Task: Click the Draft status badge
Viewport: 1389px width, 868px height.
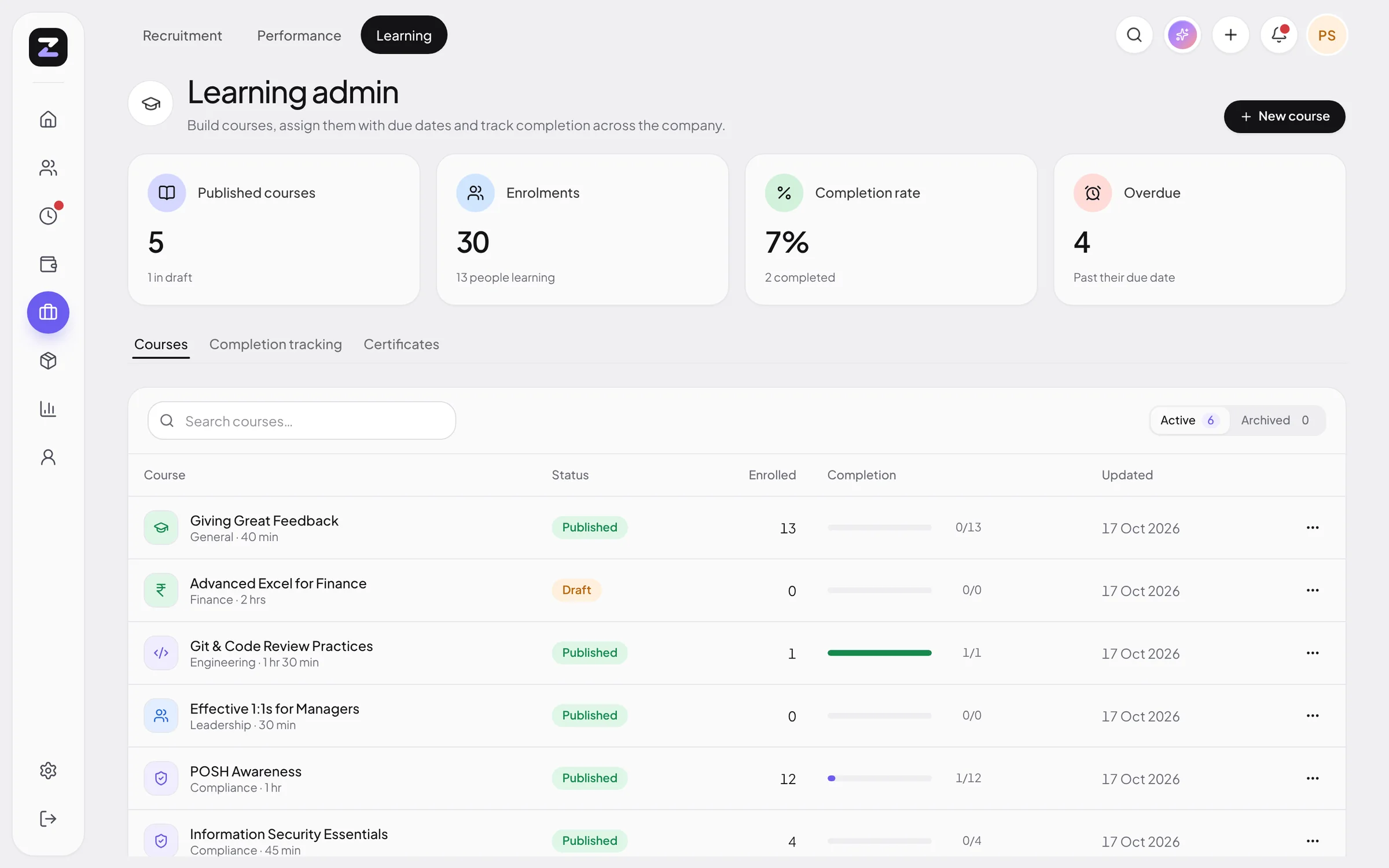Action: [x=576, y=590]
